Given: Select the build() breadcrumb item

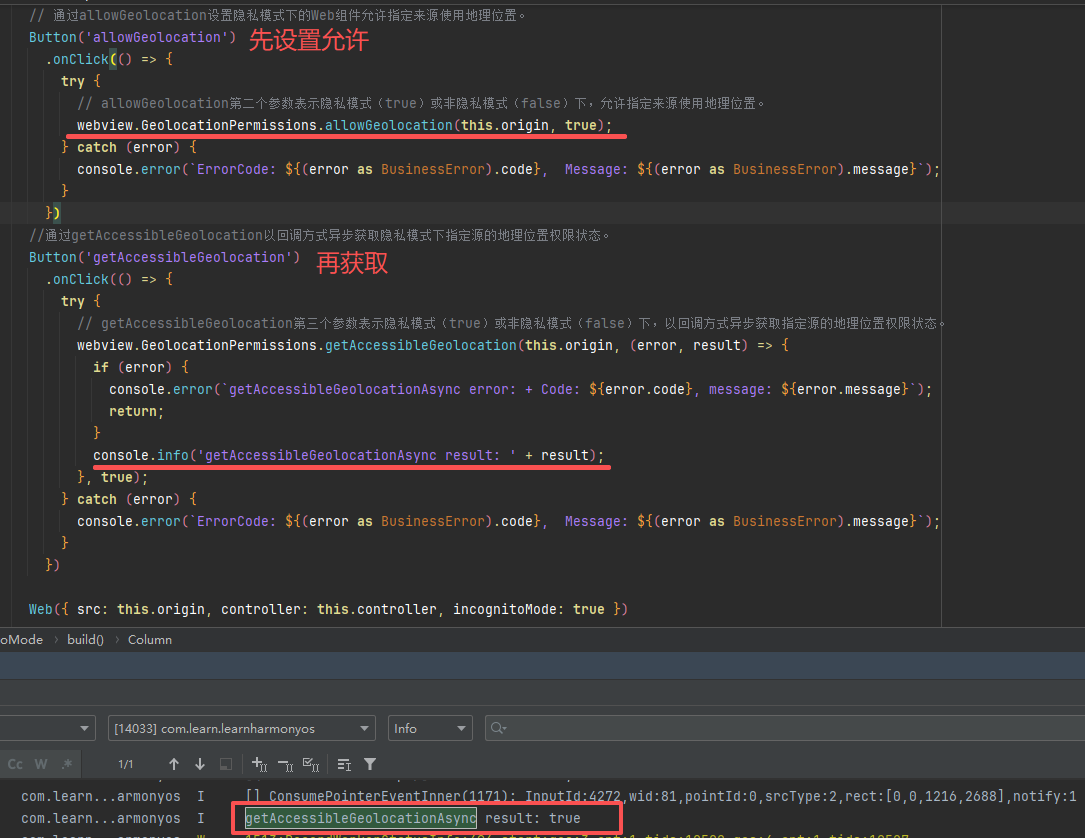Looking at the screenshot, I should 84,639.
